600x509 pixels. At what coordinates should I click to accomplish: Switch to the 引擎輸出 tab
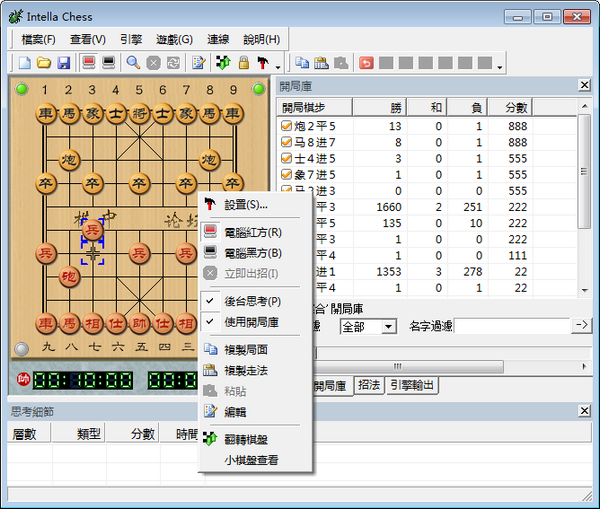[x=413, y=385]
